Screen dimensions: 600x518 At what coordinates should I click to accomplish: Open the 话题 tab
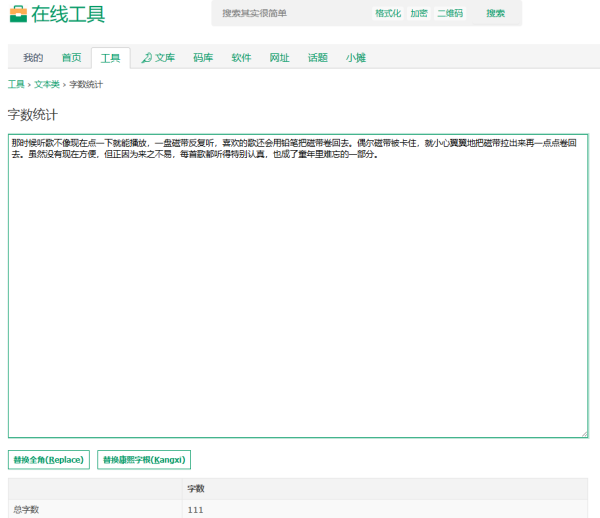click(x=318, y=58)
